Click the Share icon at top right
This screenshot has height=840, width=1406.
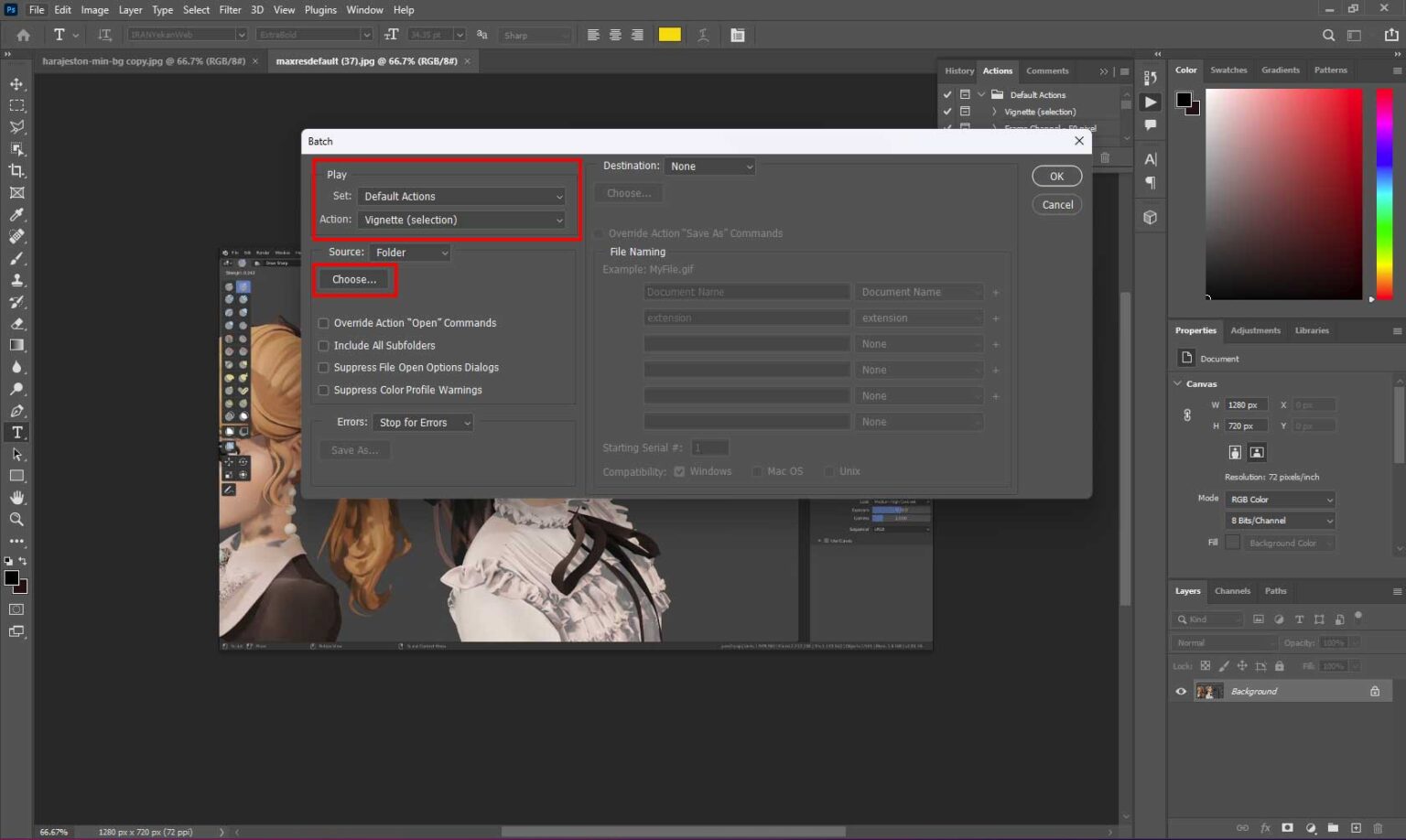[1391, 35]
